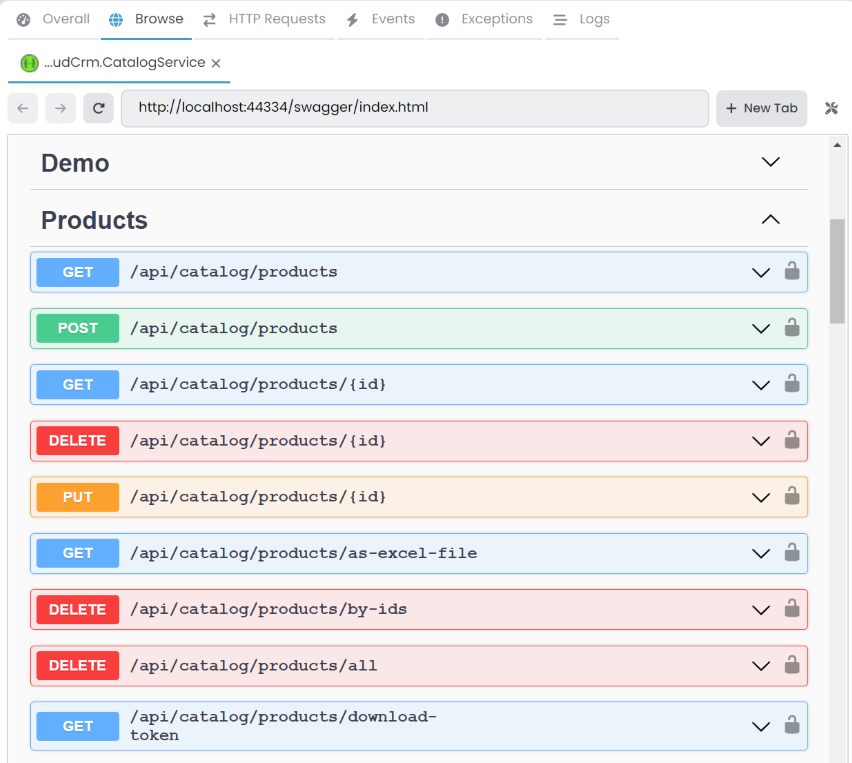
Task: Refresh the page with the reload icon
Action: (98, 108)
